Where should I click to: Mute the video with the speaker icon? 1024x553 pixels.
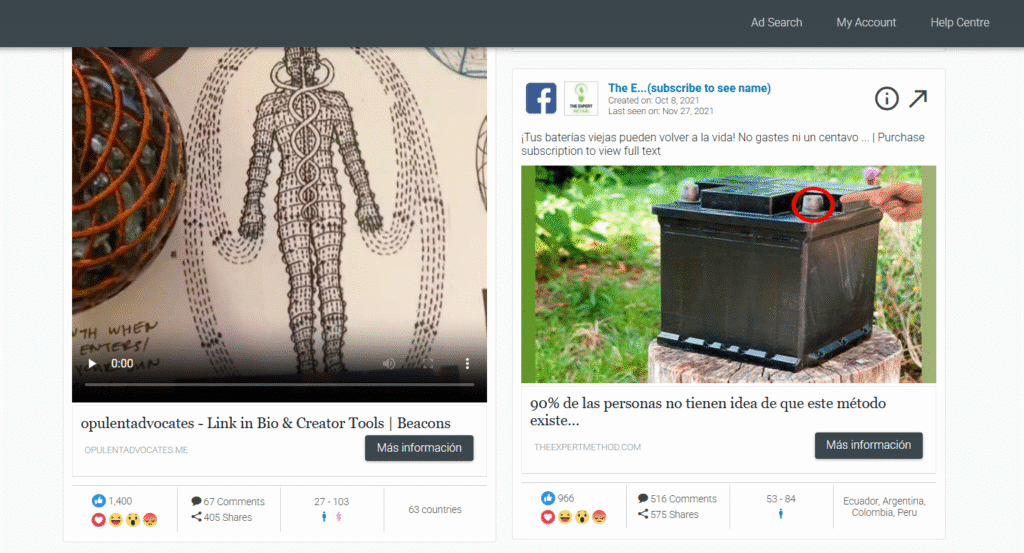click(389, 364)
